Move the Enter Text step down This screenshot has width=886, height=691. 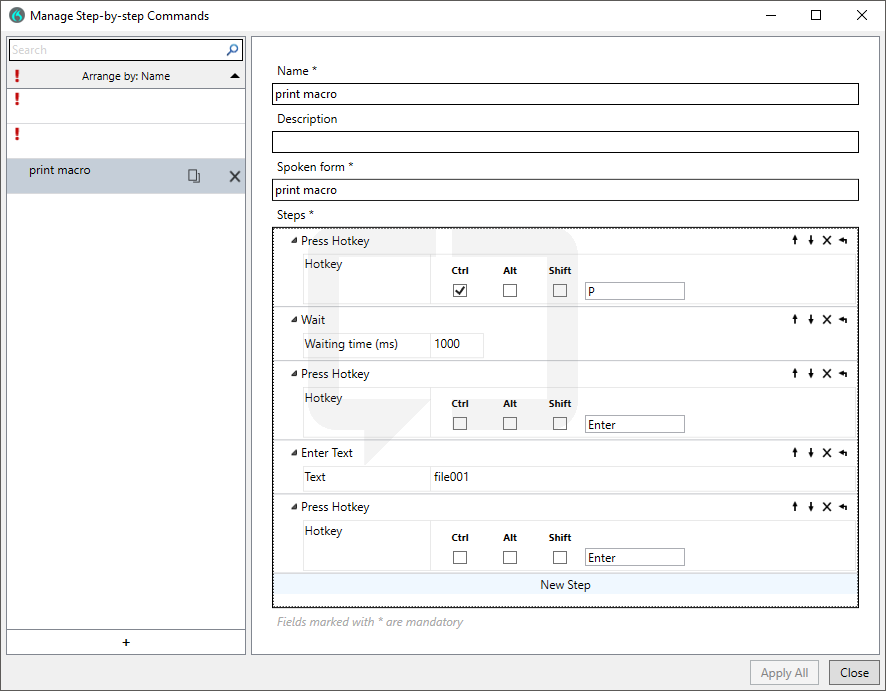[811, 453]
